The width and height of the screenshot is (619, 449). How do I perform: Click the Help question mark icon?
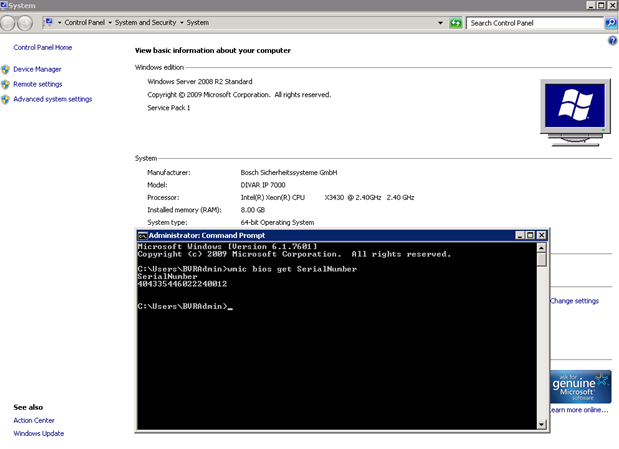[x=611, y=41]
